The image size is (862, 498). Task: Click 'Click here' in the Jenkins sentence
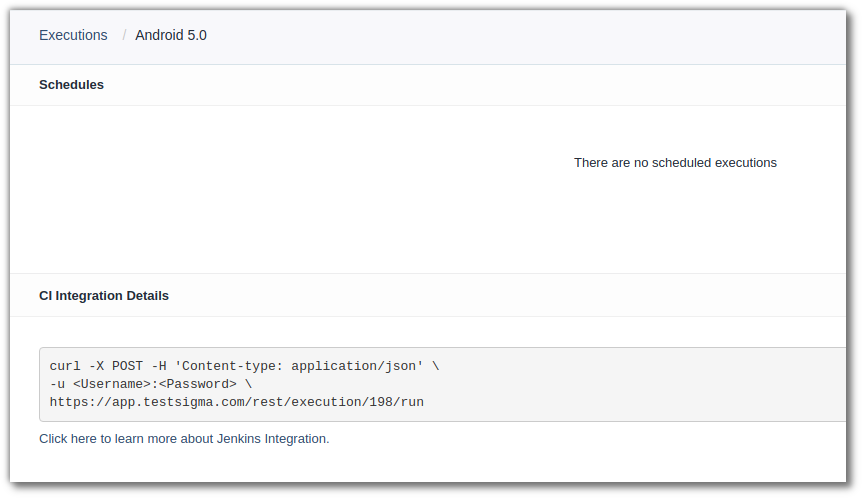coord(68,438)
